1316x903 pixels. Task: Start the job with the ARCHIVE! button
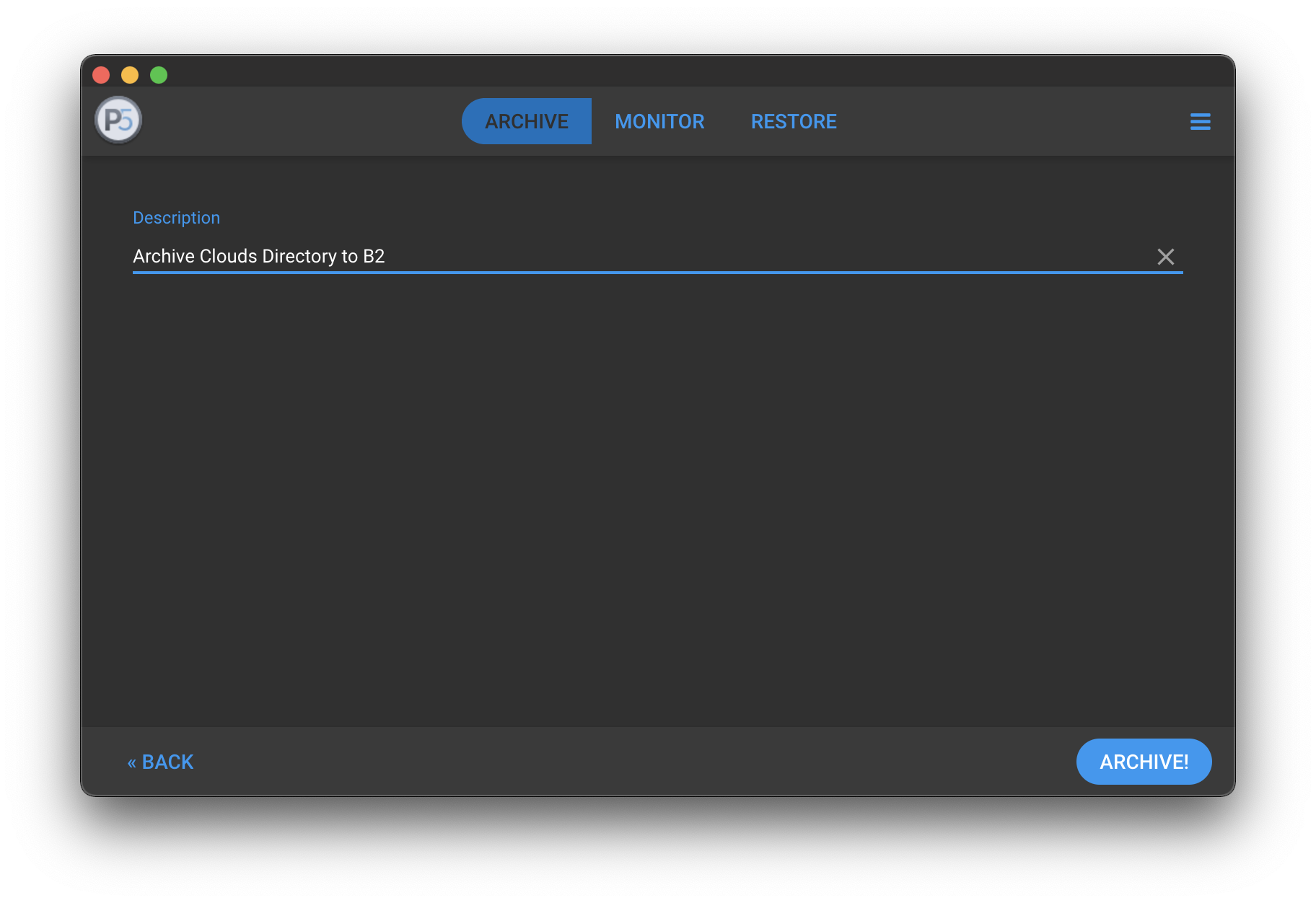pos(1144,762)
